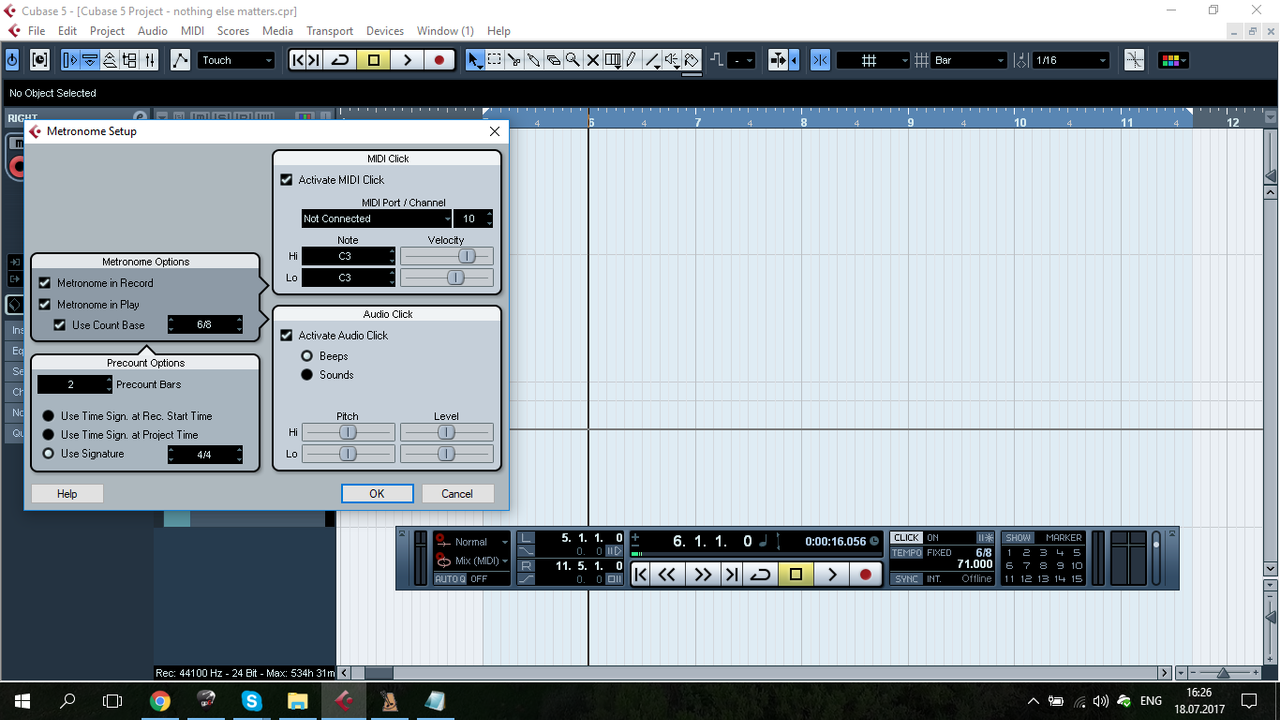
Task: Open the 1/16 quantize dropdown
Action: point(1071,60)
